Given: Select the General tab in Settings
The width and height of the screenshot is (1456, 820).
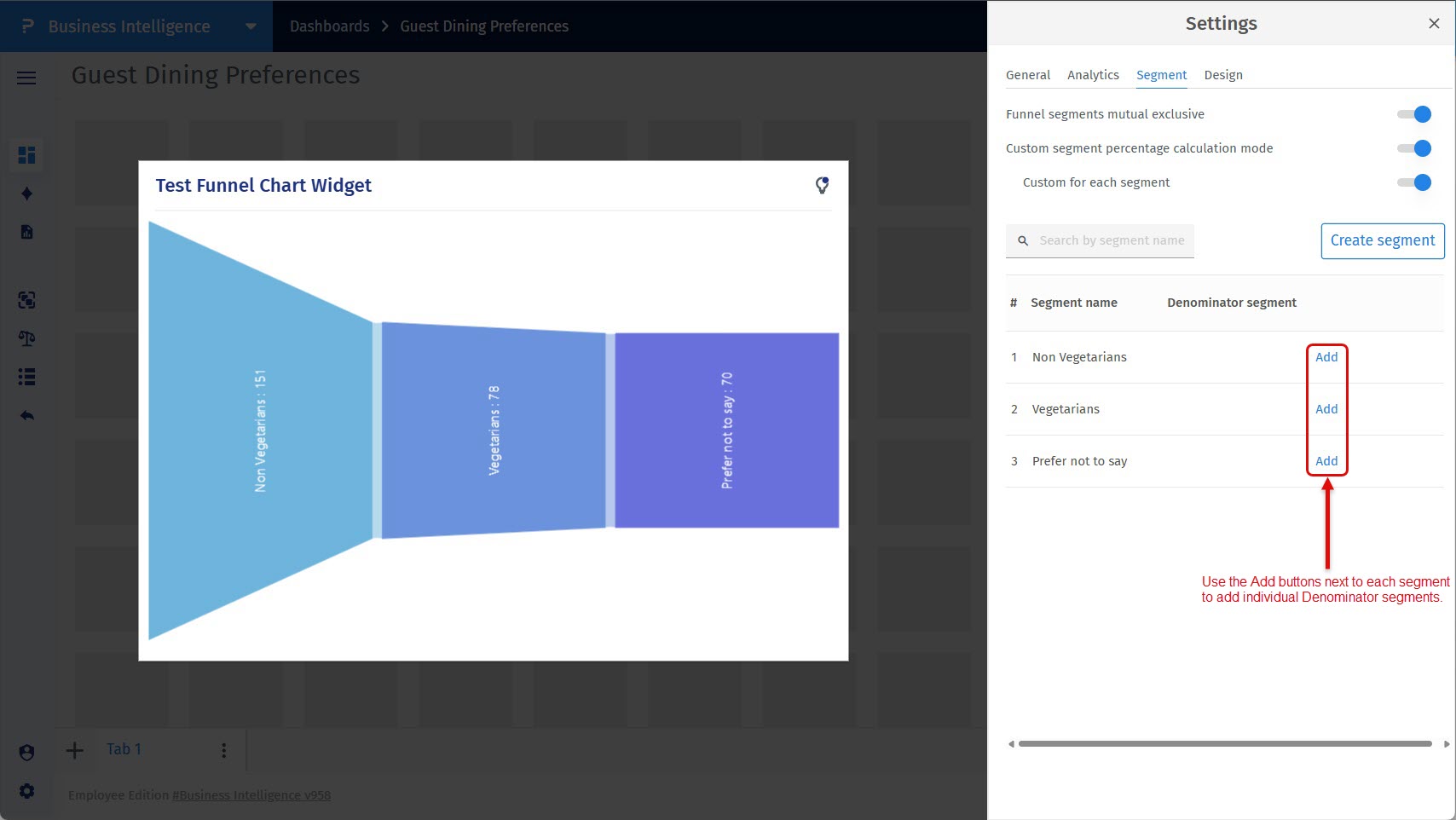Looking at the screenshot, I should [1027, 75].
